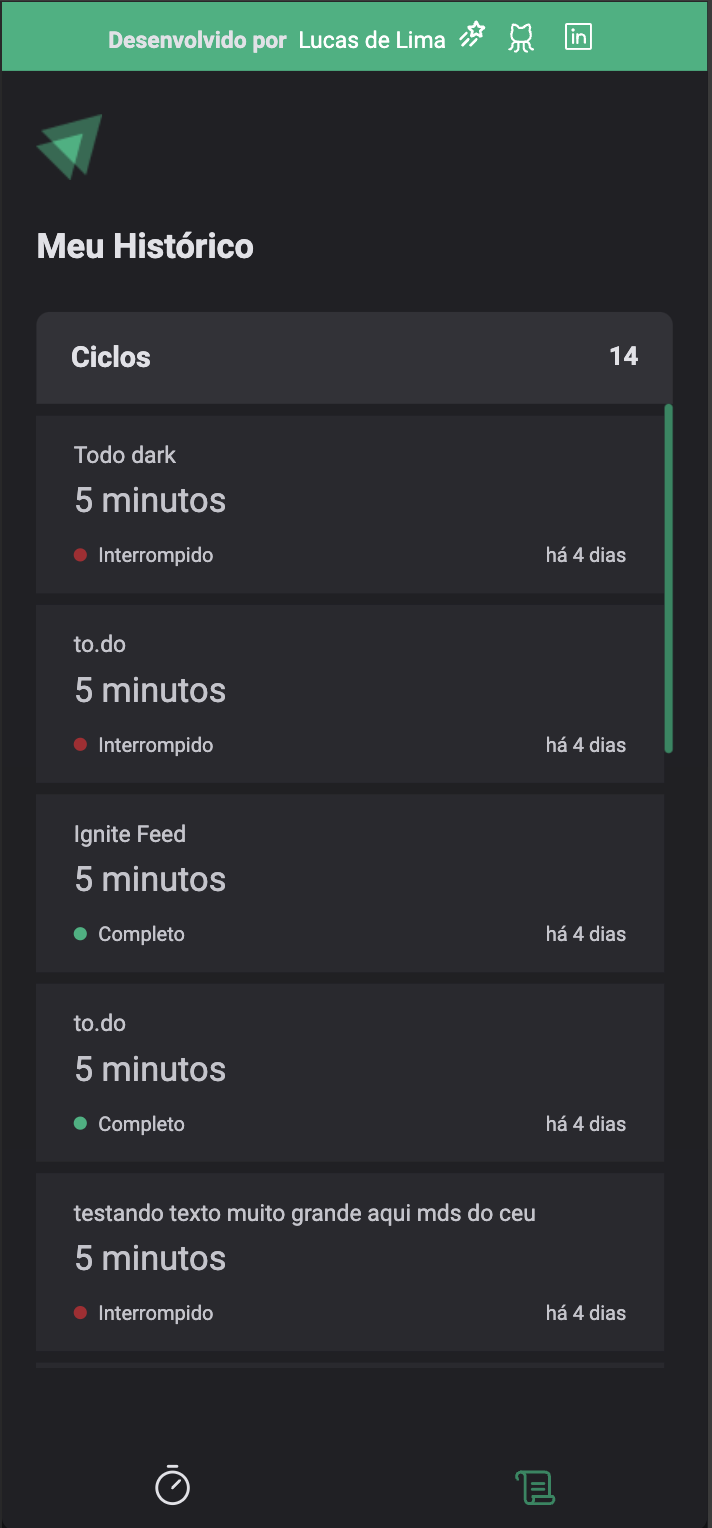Click the green triangle app logo
This screenshot has height=1528, width=712.
tap(70, 146)
